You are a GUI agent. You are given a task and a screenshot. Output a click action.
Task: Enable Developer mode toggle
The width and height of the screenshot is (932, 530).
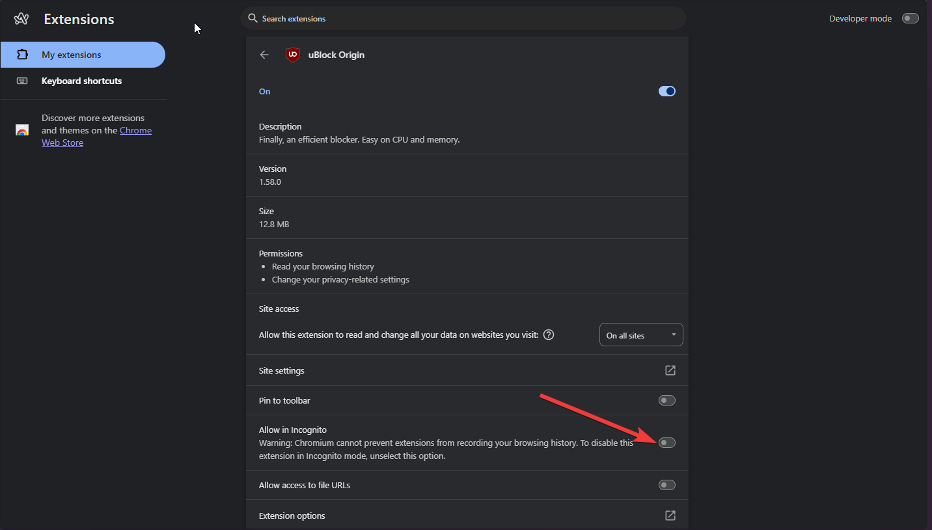(910, 18)
